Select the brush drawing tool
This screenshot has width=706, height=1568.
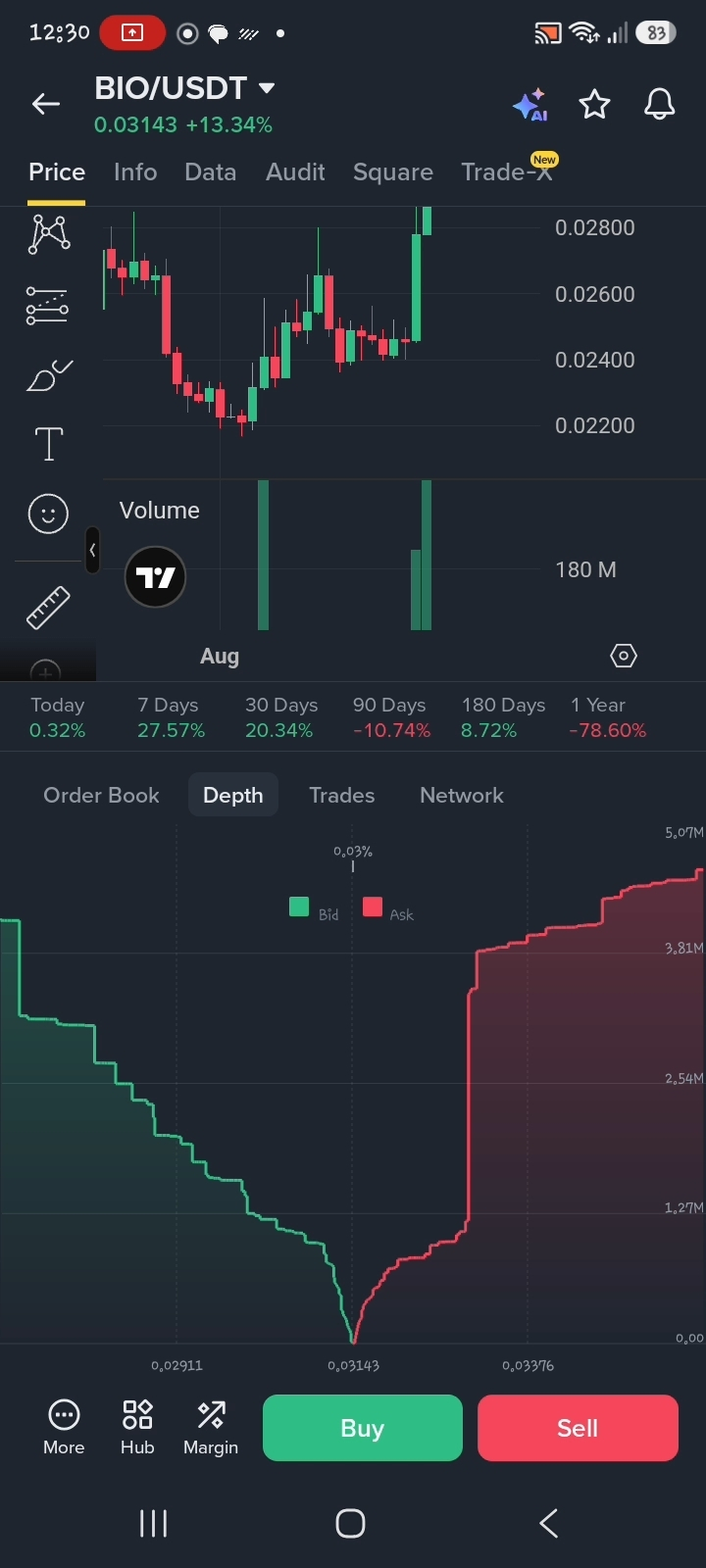(49, 375)
